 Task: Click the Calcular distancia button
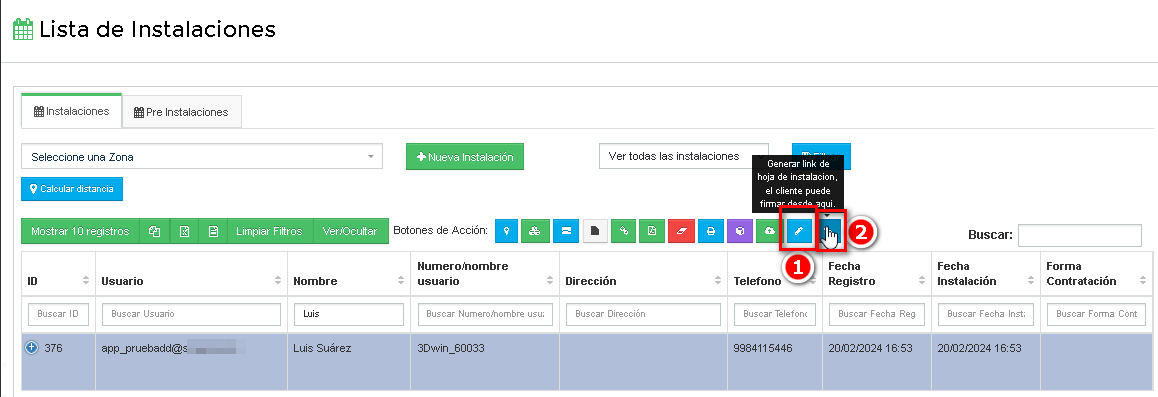click(72, 189)
